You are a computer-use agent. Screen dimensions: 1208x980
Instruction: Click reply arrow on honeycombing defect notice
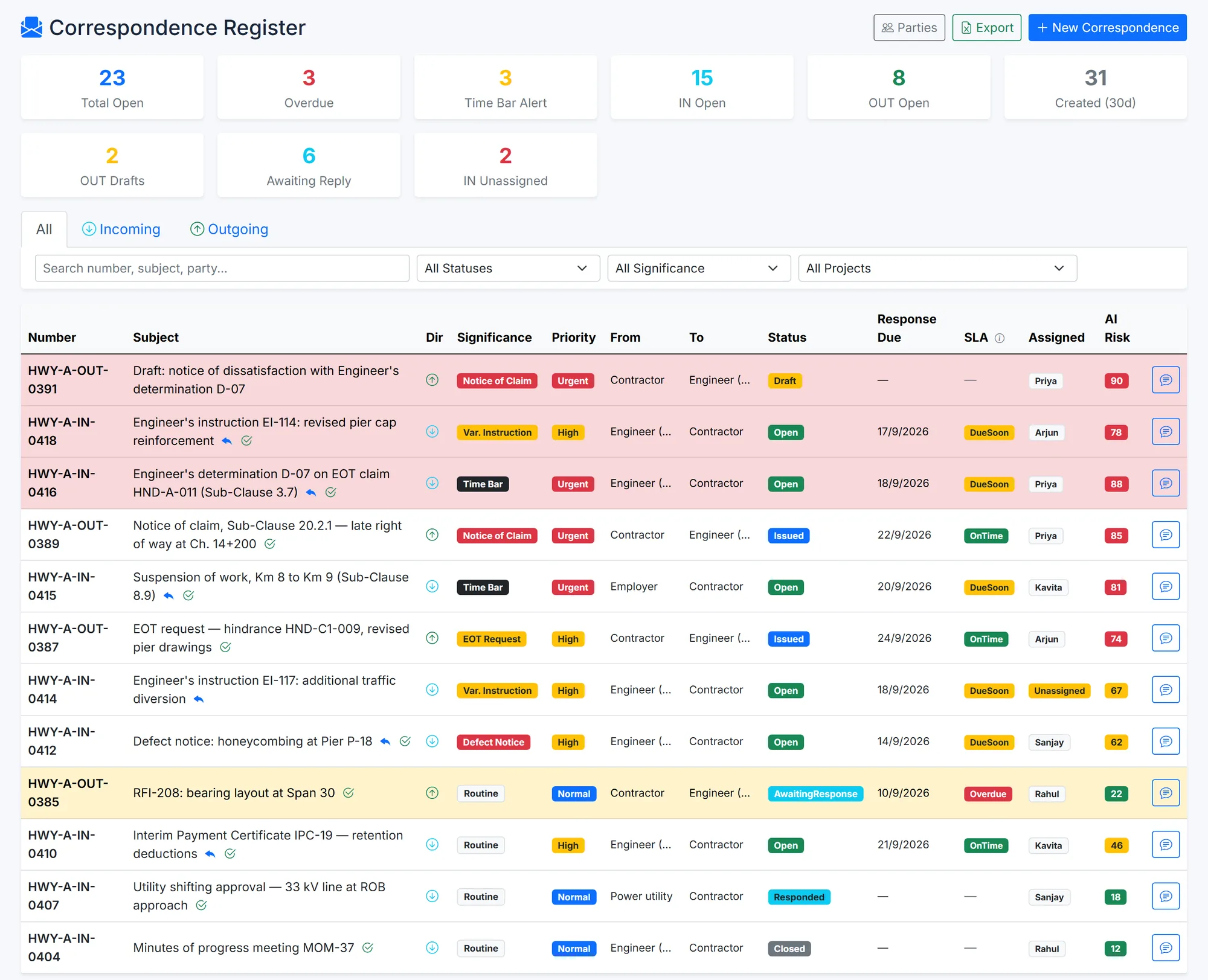pyautogui.click(x=385, y=741)
